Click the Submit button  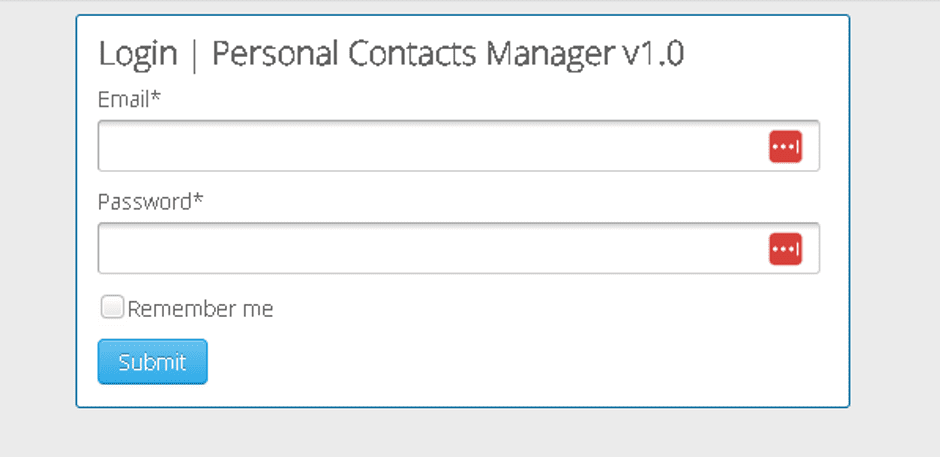click(x=152, y=362)
